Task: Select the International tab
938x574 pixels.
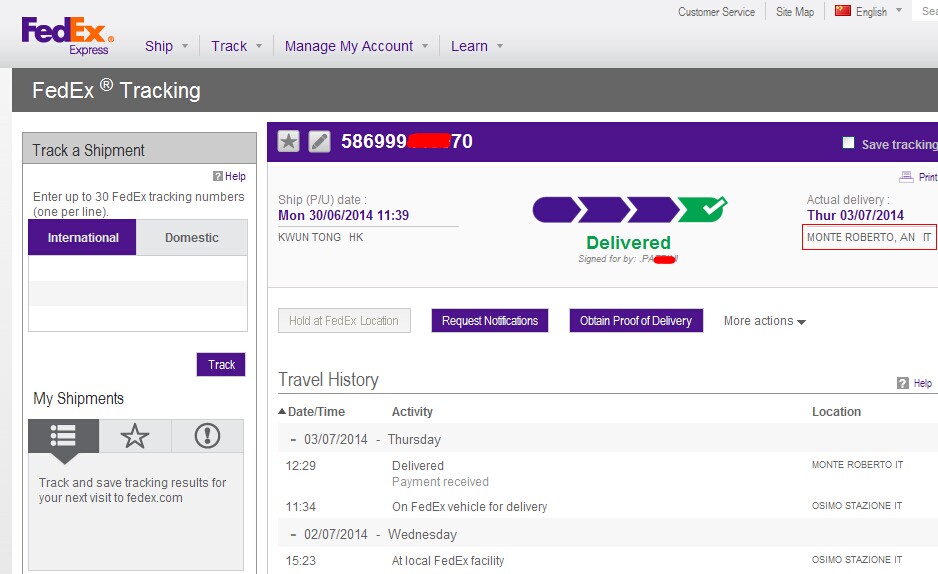Action: coord(83,237)
